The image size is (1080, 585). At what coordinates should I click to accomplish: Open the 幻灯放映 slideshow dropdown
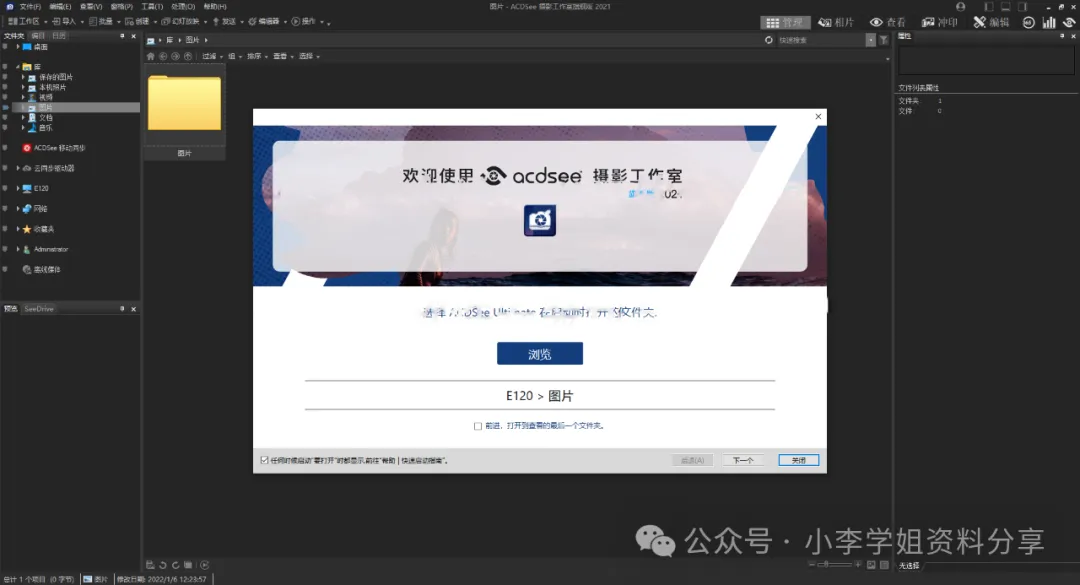[x=184, y=21]
